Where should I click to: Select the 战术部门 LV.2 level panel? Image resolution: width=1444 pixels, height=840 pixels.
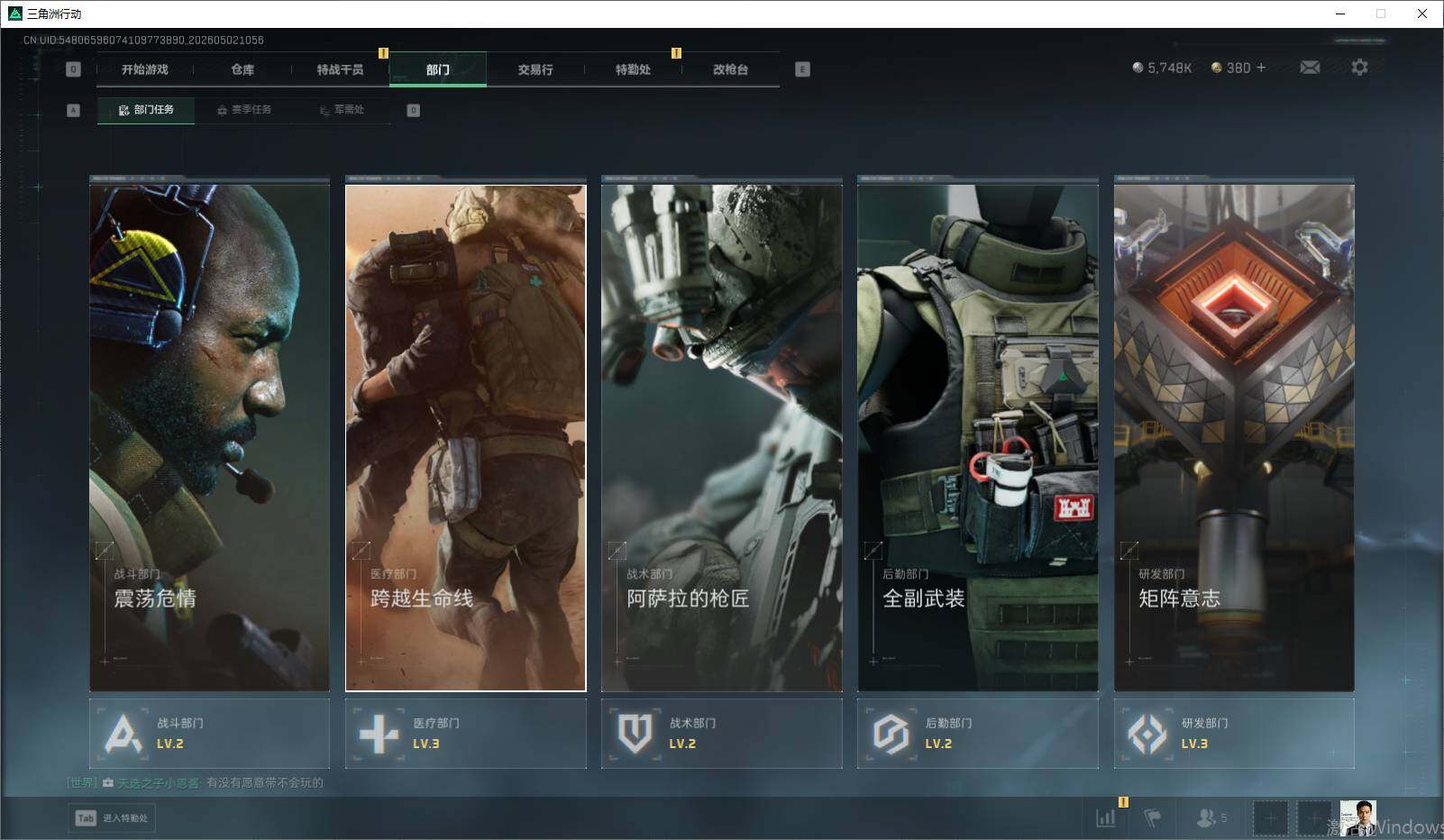click(721, 734)
